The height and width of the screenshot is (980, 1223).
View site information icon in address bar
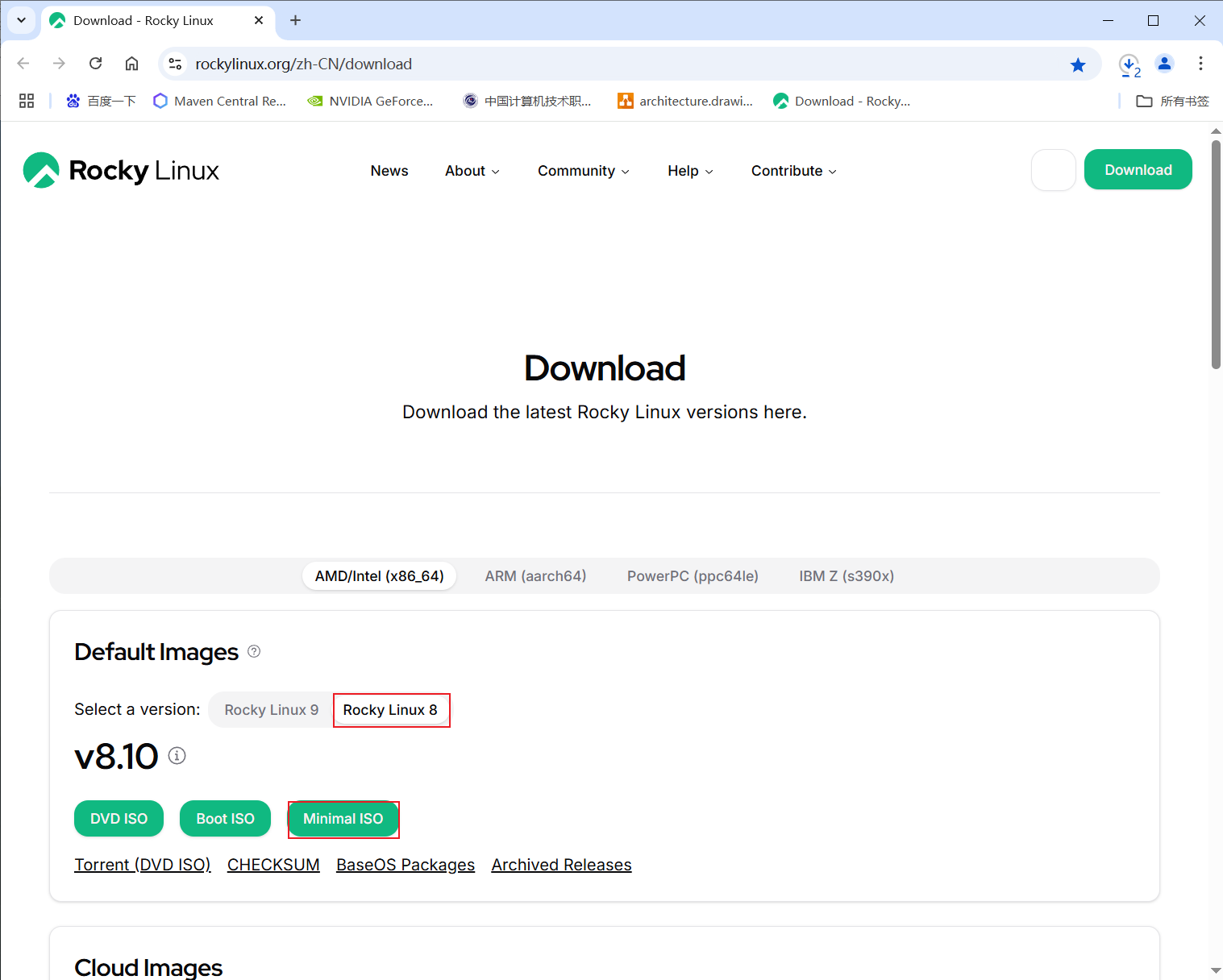(175, 64)
